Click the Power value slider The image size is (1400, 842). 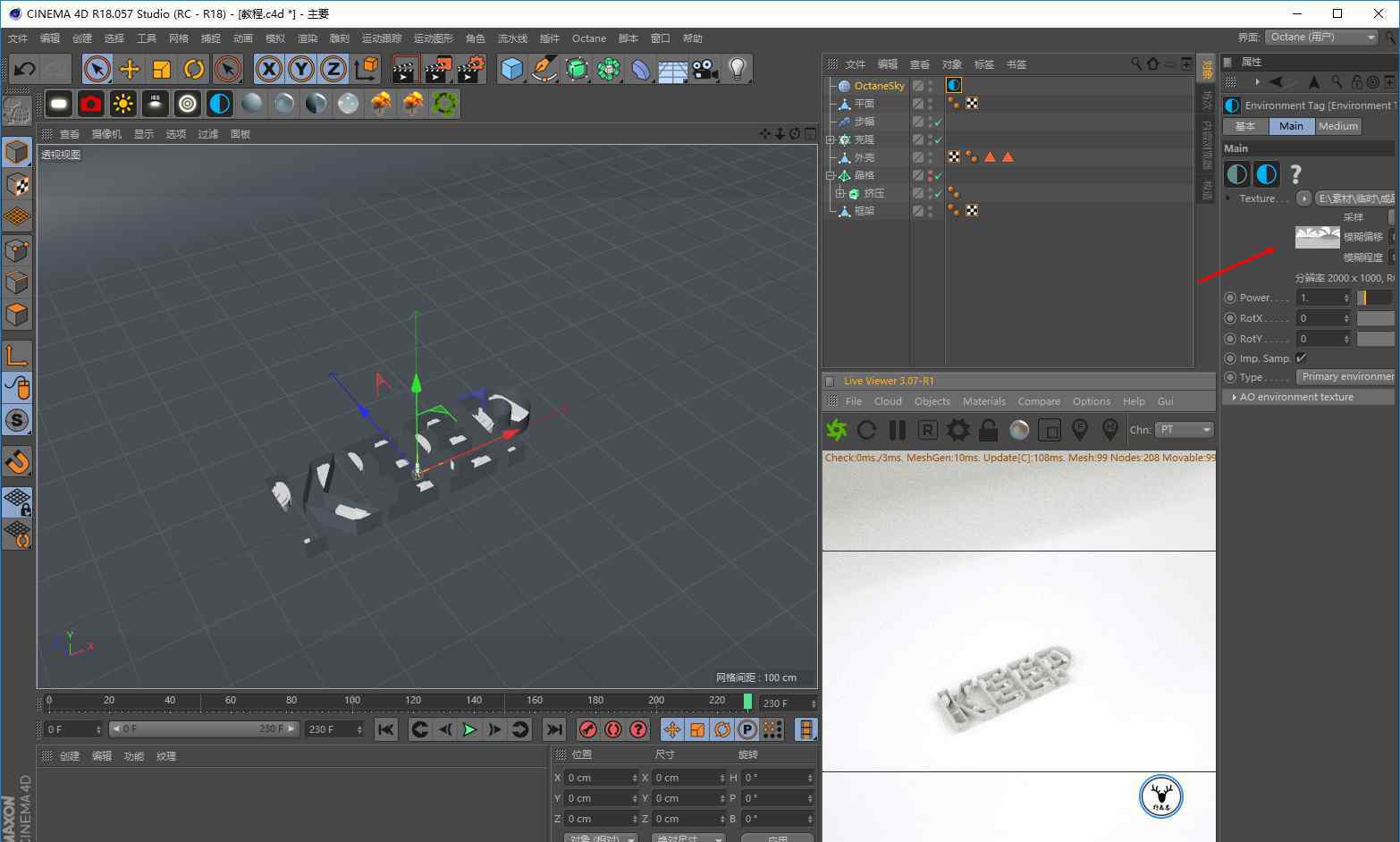point(1375,298)
